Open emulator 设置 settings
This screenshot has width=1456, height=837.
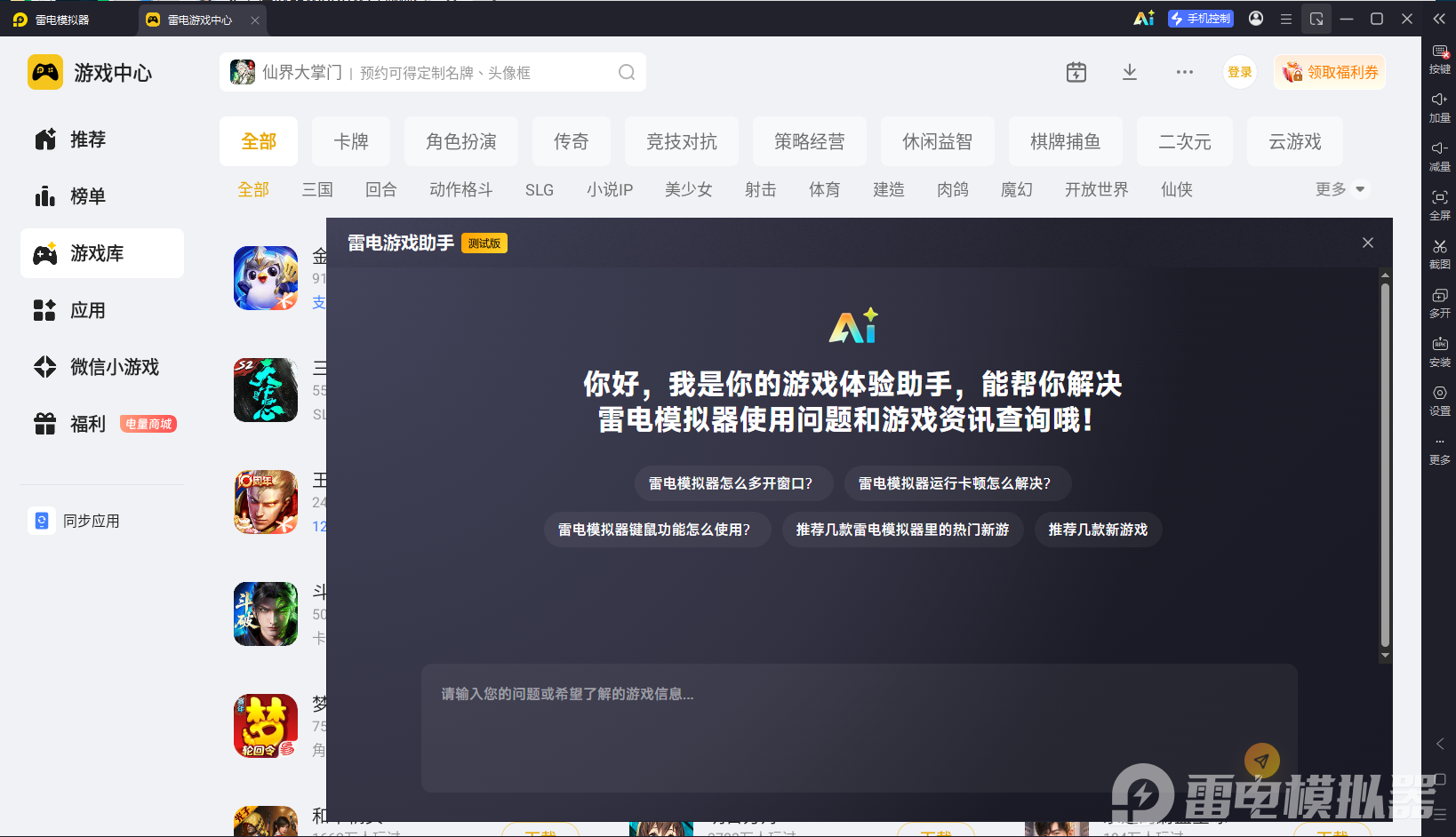click(x=1440, y=402)
